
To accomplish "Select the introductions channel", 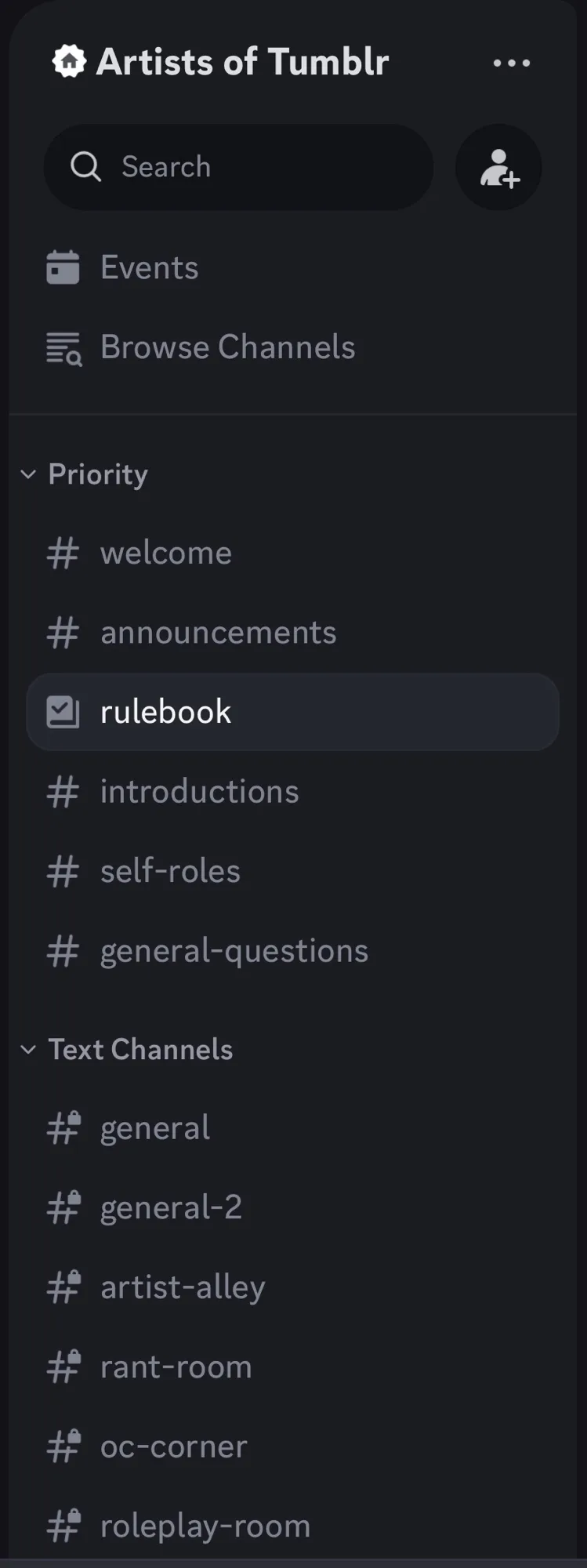I will pos(293,792).
